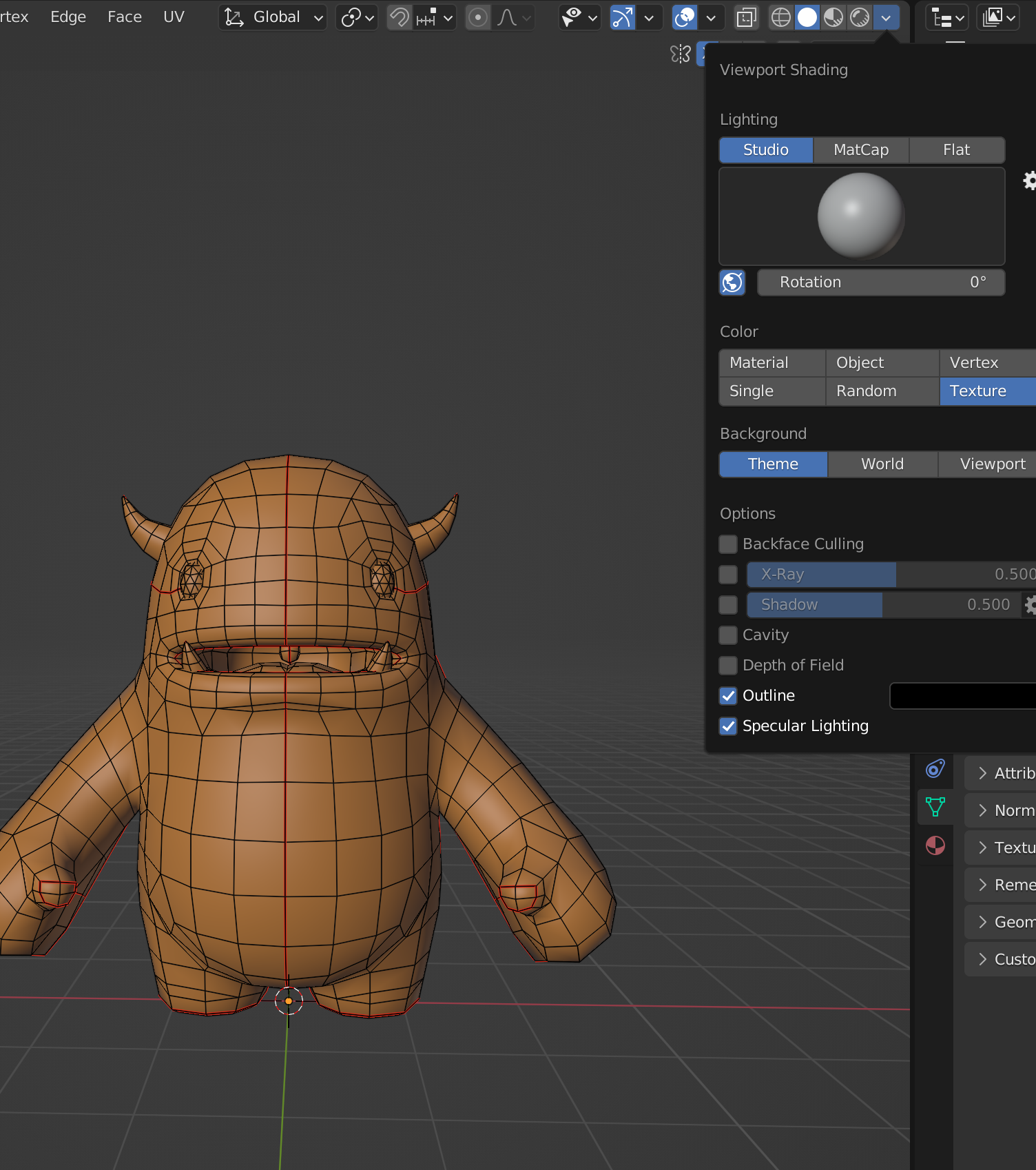Click the Outline black color swatch

[x=963, y=696]
